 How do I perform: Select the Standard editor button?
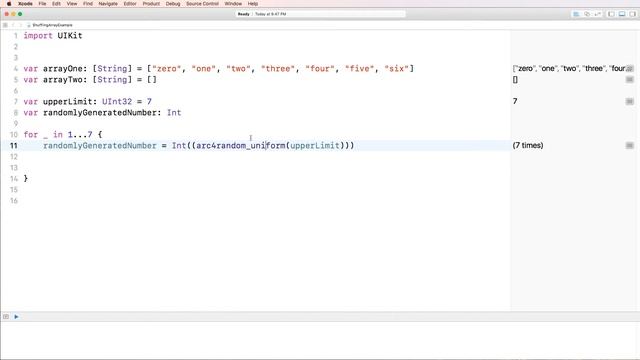576,14
